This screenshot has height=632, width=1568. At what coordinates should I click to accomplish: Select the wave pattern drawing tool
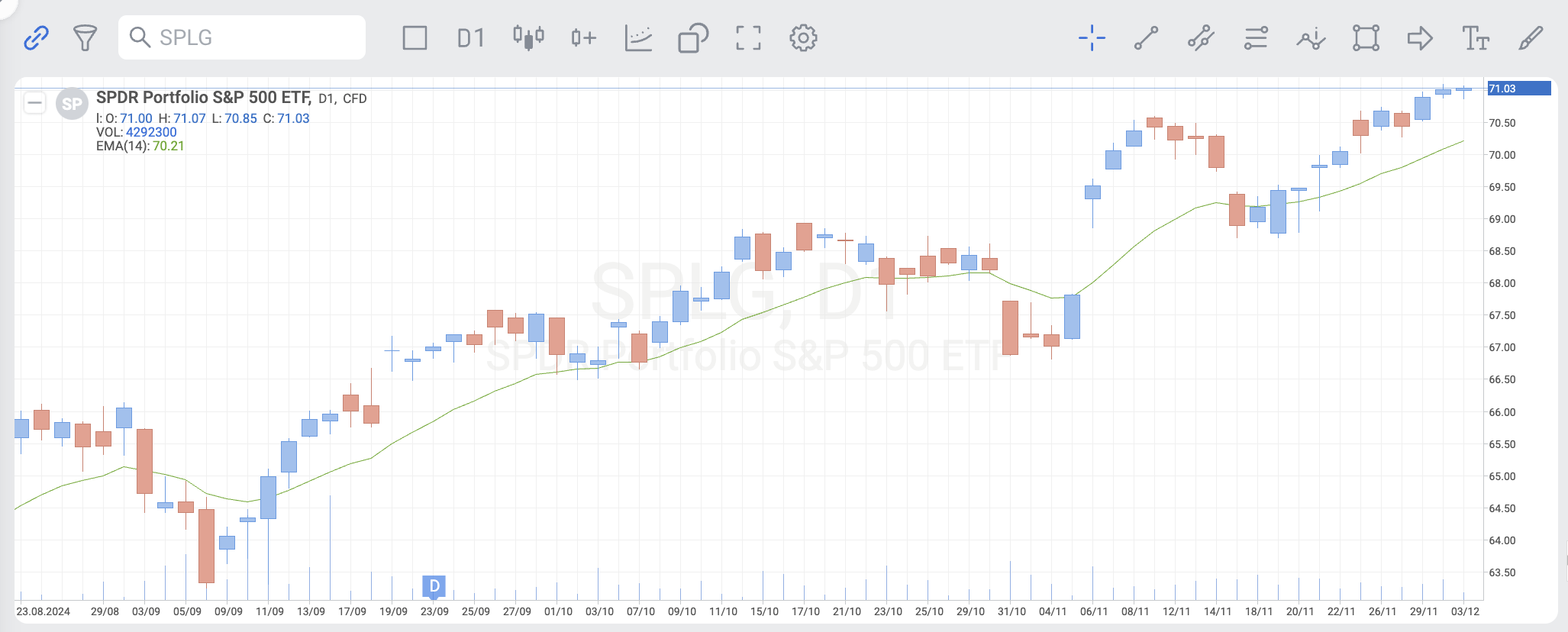click(1311, 37)
